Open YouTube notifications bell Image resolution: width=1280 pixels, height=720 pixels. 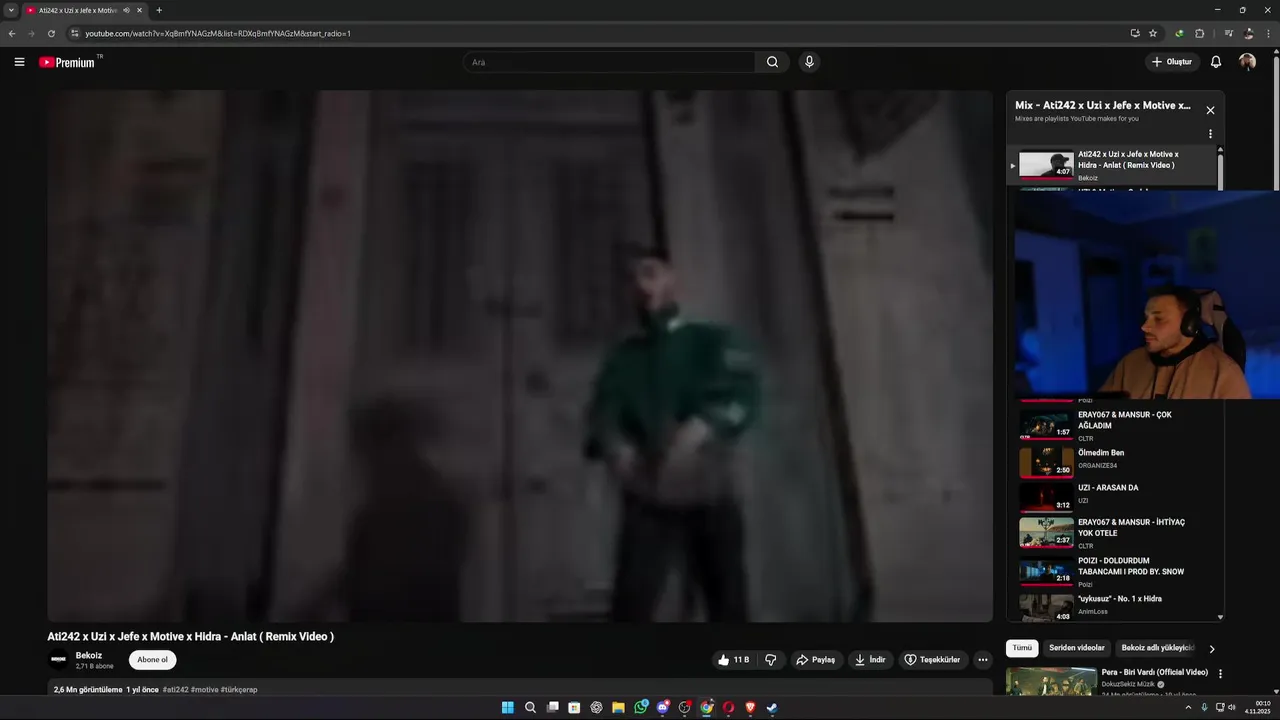click(x=1216, y=62)
